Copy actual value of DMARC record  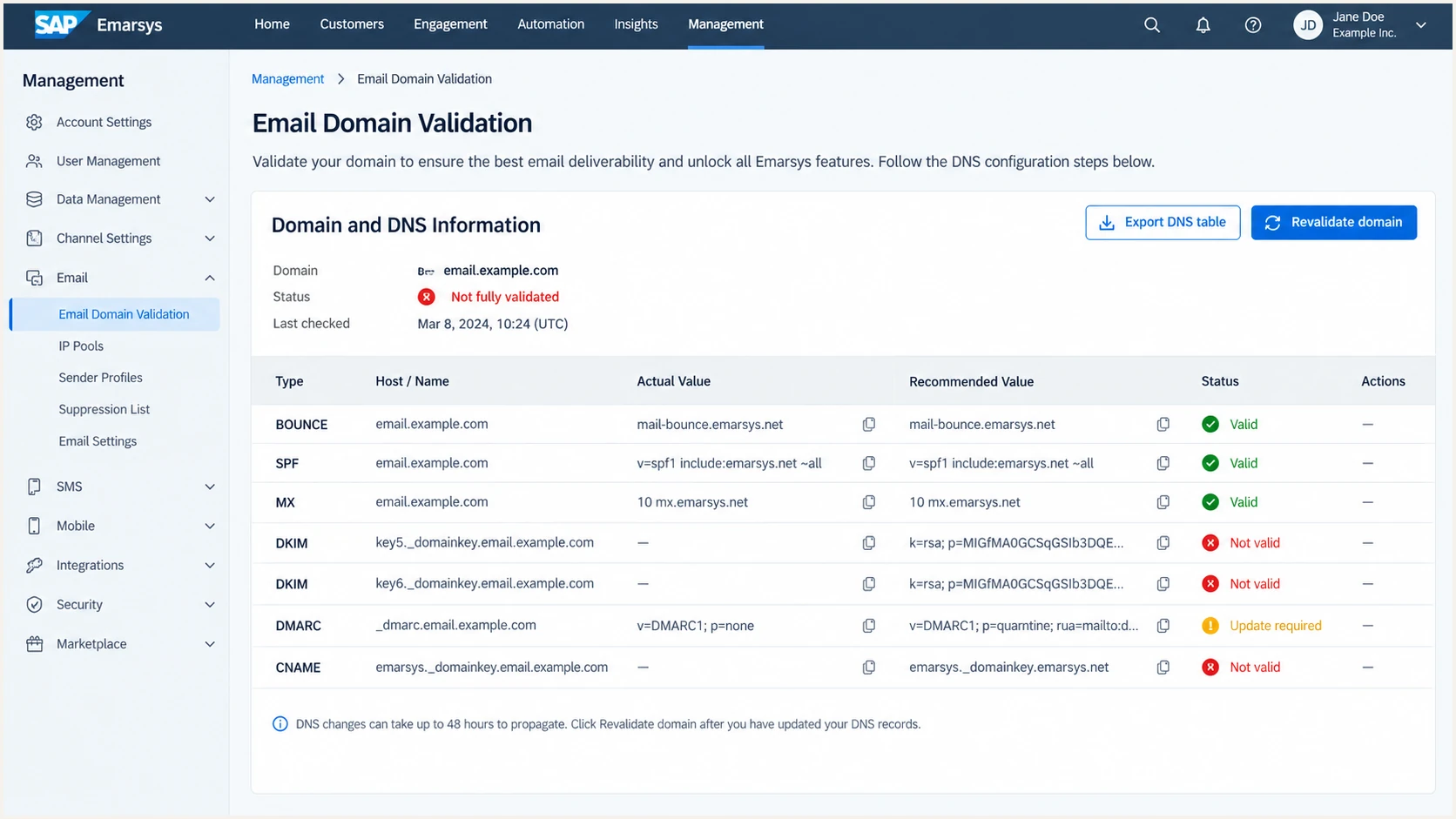click(x=869, y=626)
